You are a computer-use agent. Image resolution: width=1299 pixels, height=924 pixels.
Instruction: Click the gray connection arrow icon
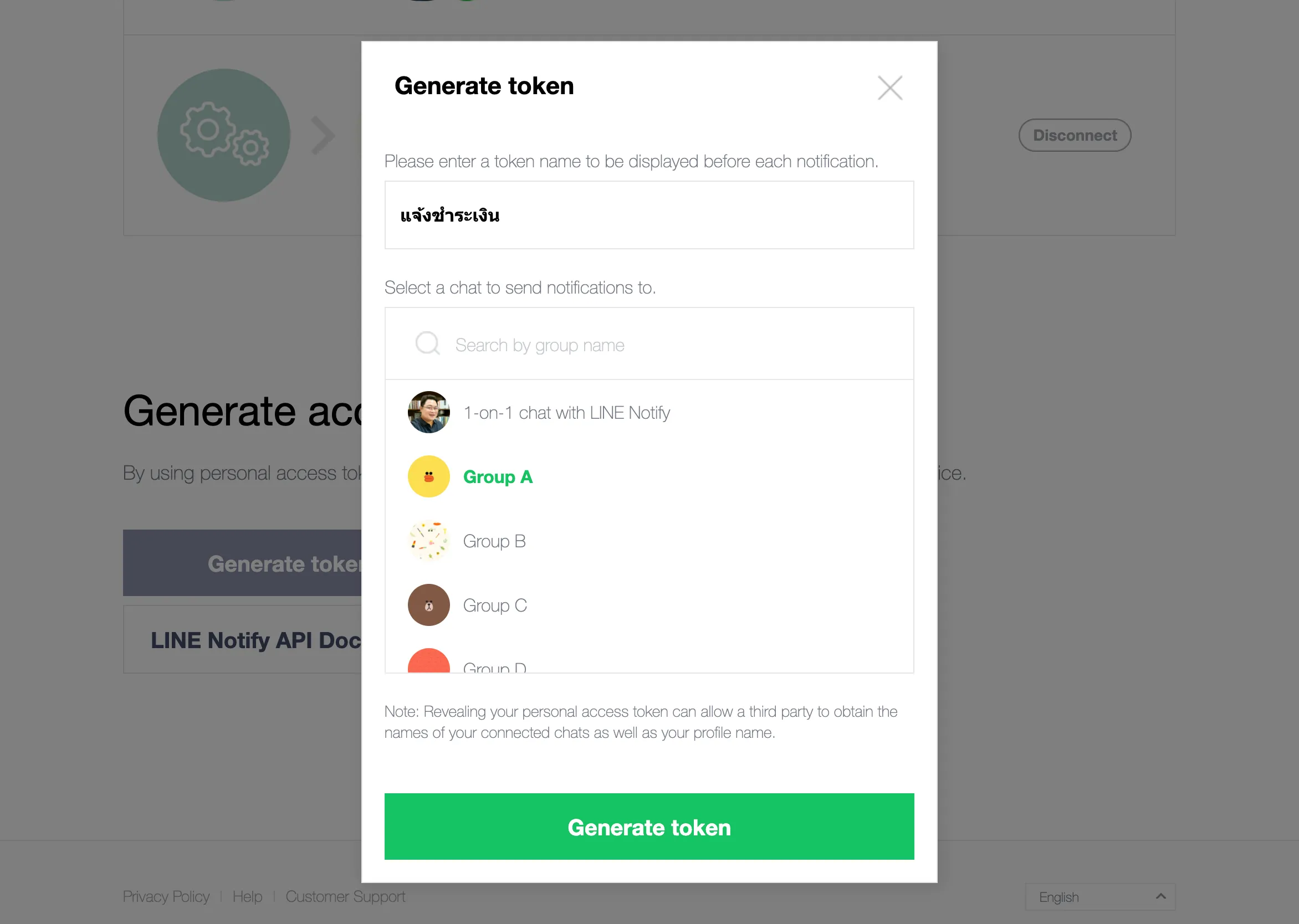pos(322,135)
